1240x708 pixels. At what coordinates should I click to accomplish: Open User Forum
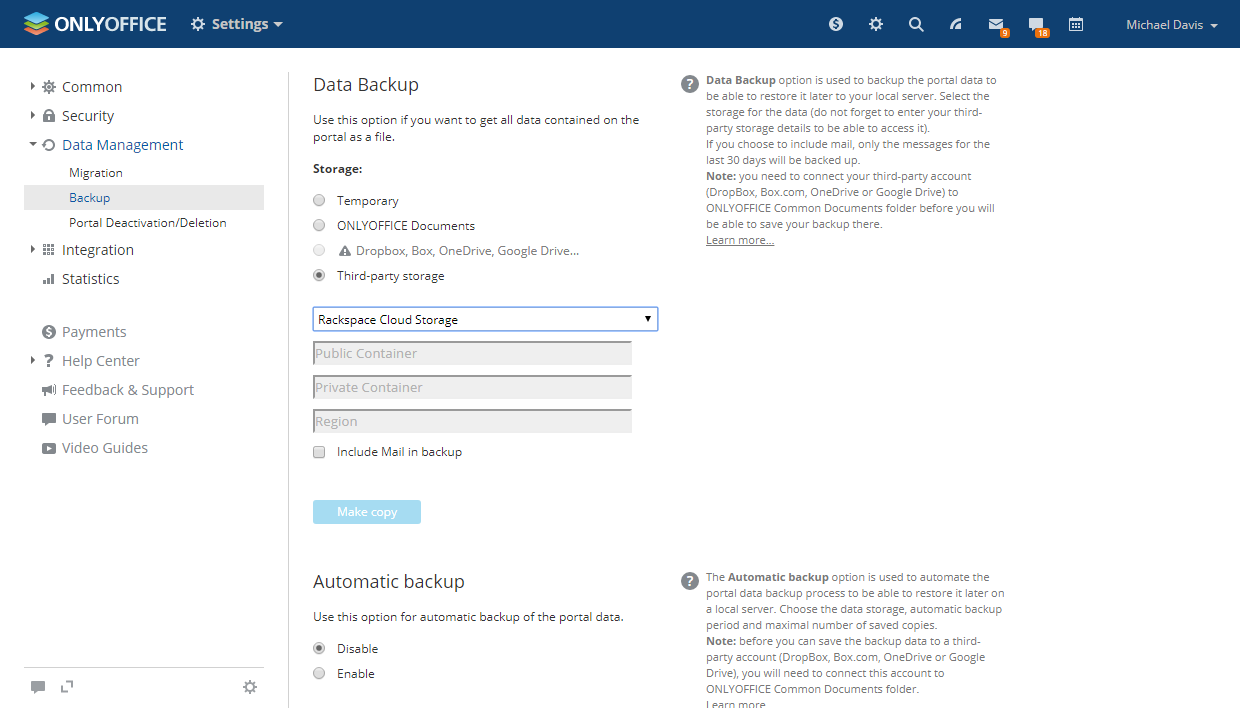[x=100, y=419]
